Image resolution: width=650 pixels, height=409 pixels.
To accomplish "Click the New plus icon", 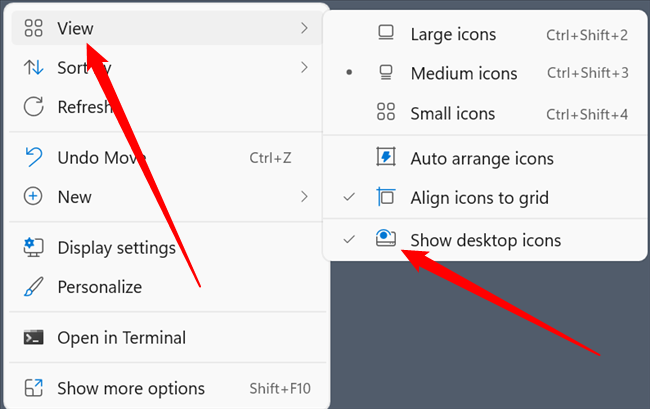I will pyautogui.click(x=33, y=196).
